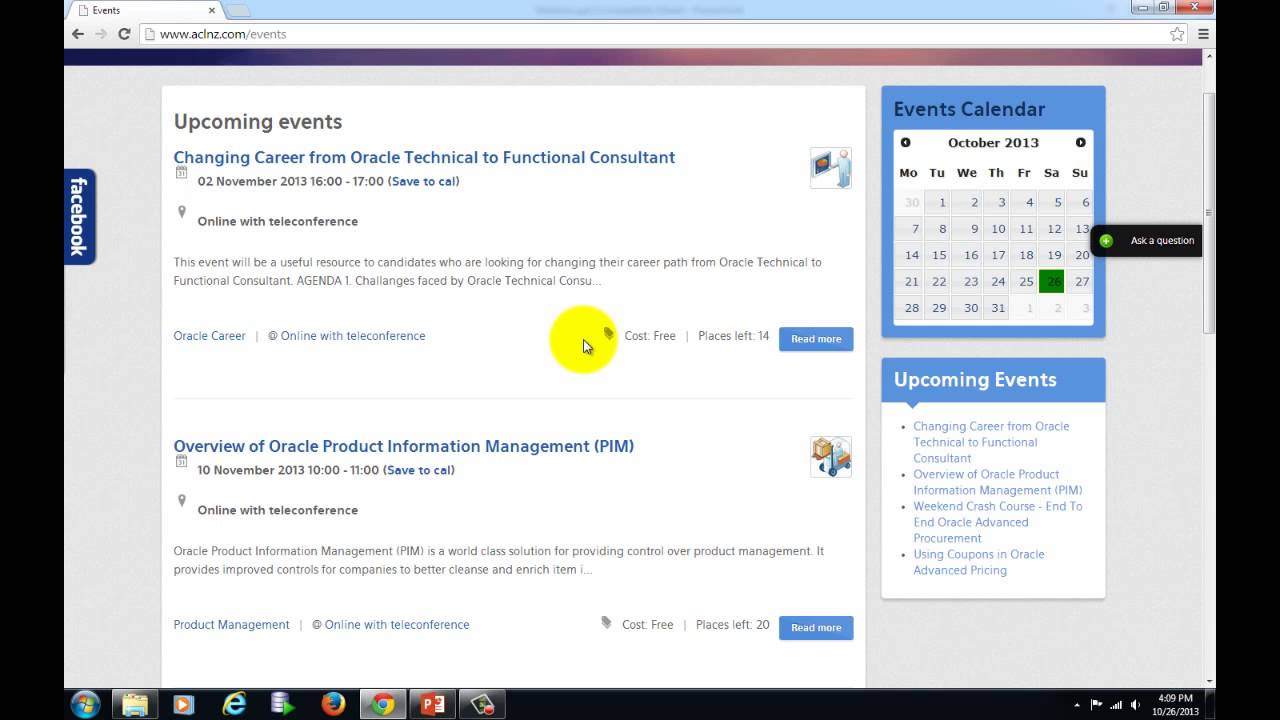Select date 31 in October calendar
This screenshot has height=720, width=1280.
click(x=996, y=308)
